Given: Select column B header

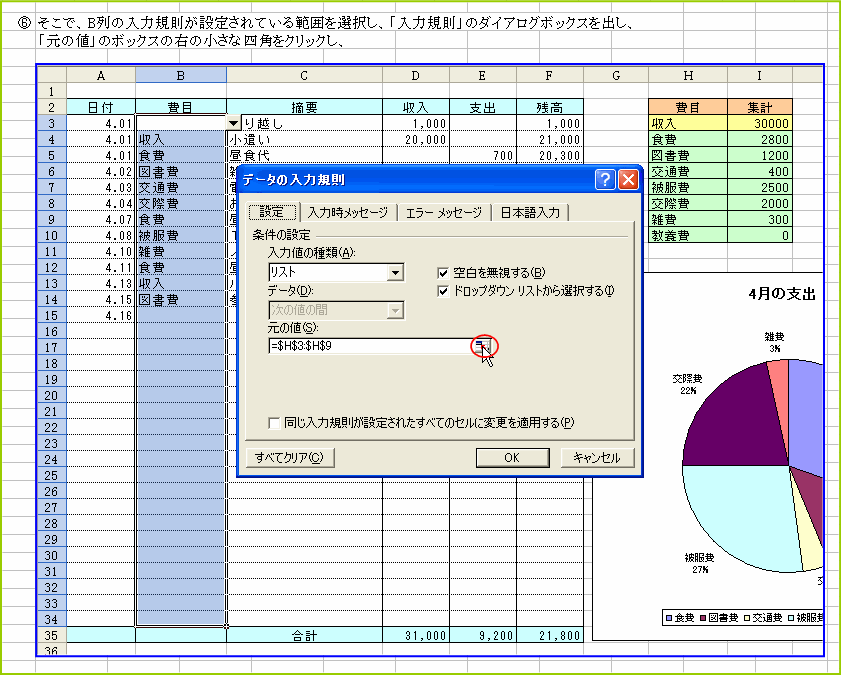Looking at the screenshot, I should click(181, 75).
